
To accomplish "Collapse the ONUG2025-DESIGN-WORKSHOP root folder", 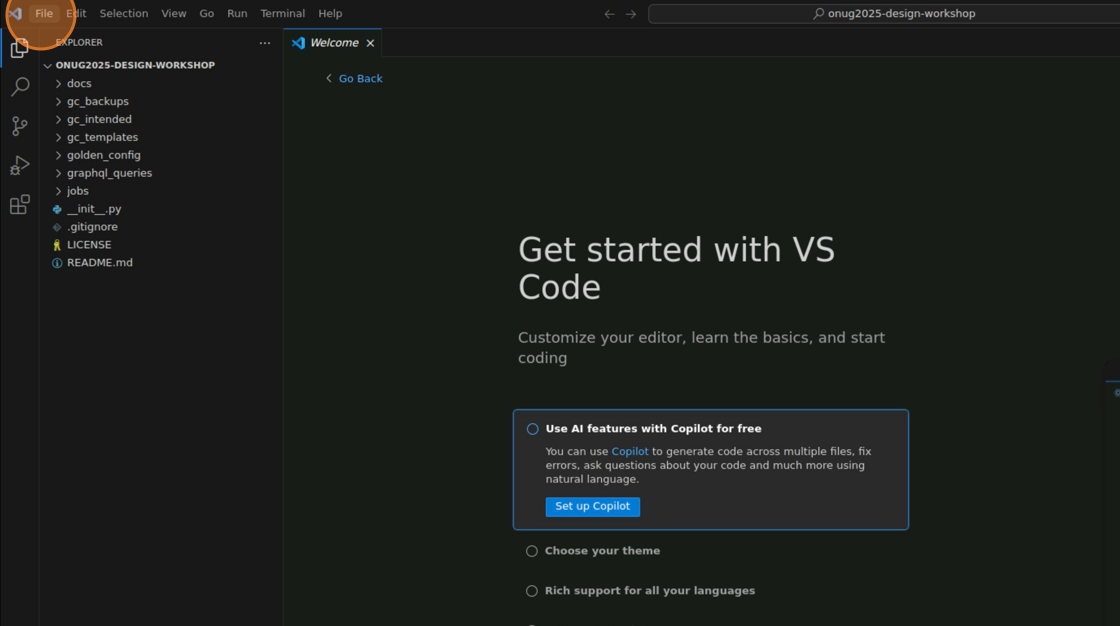I will point(48,66).
